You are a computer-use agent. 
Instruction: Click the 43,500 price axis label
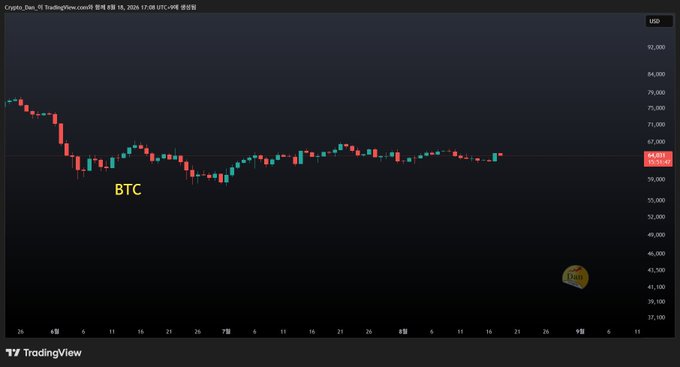click(x=656, y=270)
